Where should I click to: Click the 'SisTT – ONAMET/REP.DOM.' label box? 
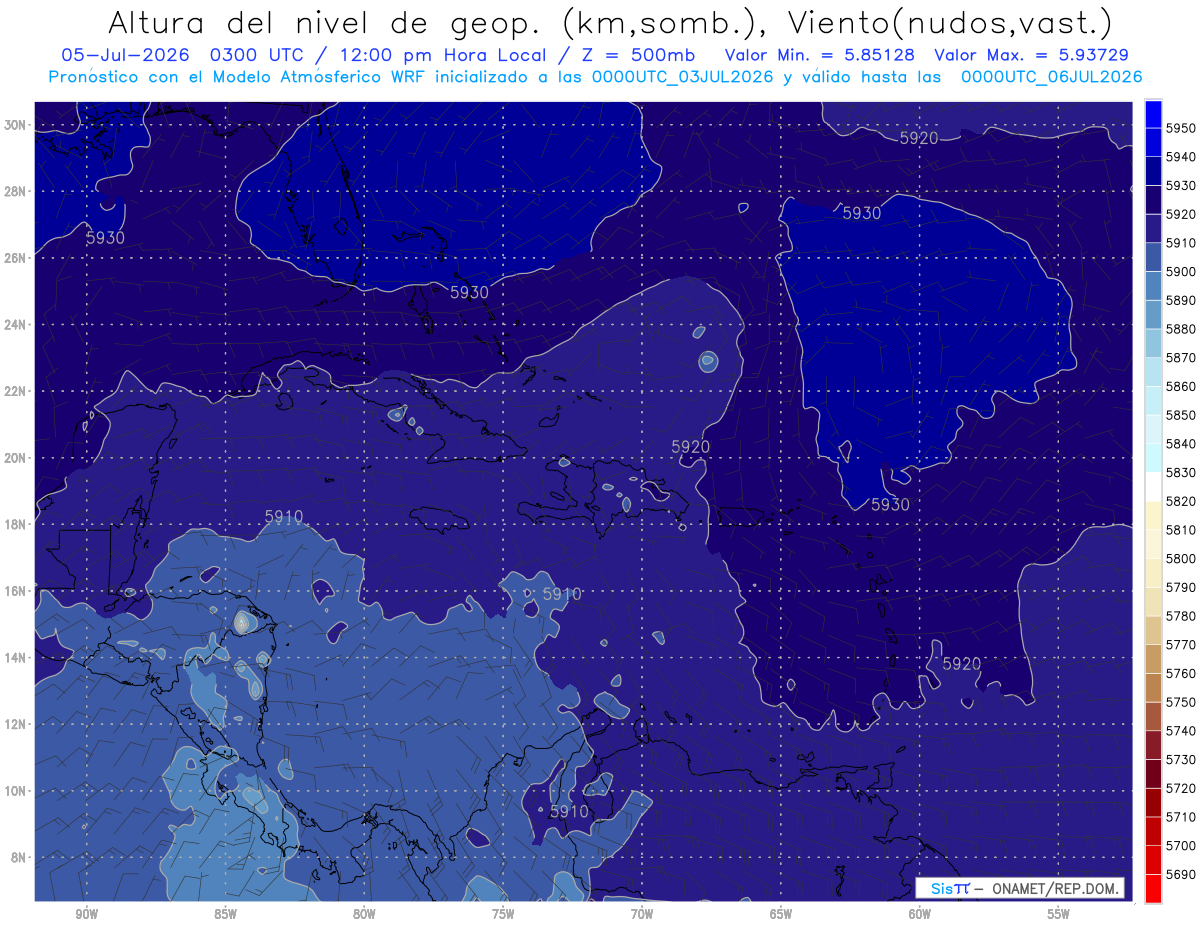(x=1021, y=888)
